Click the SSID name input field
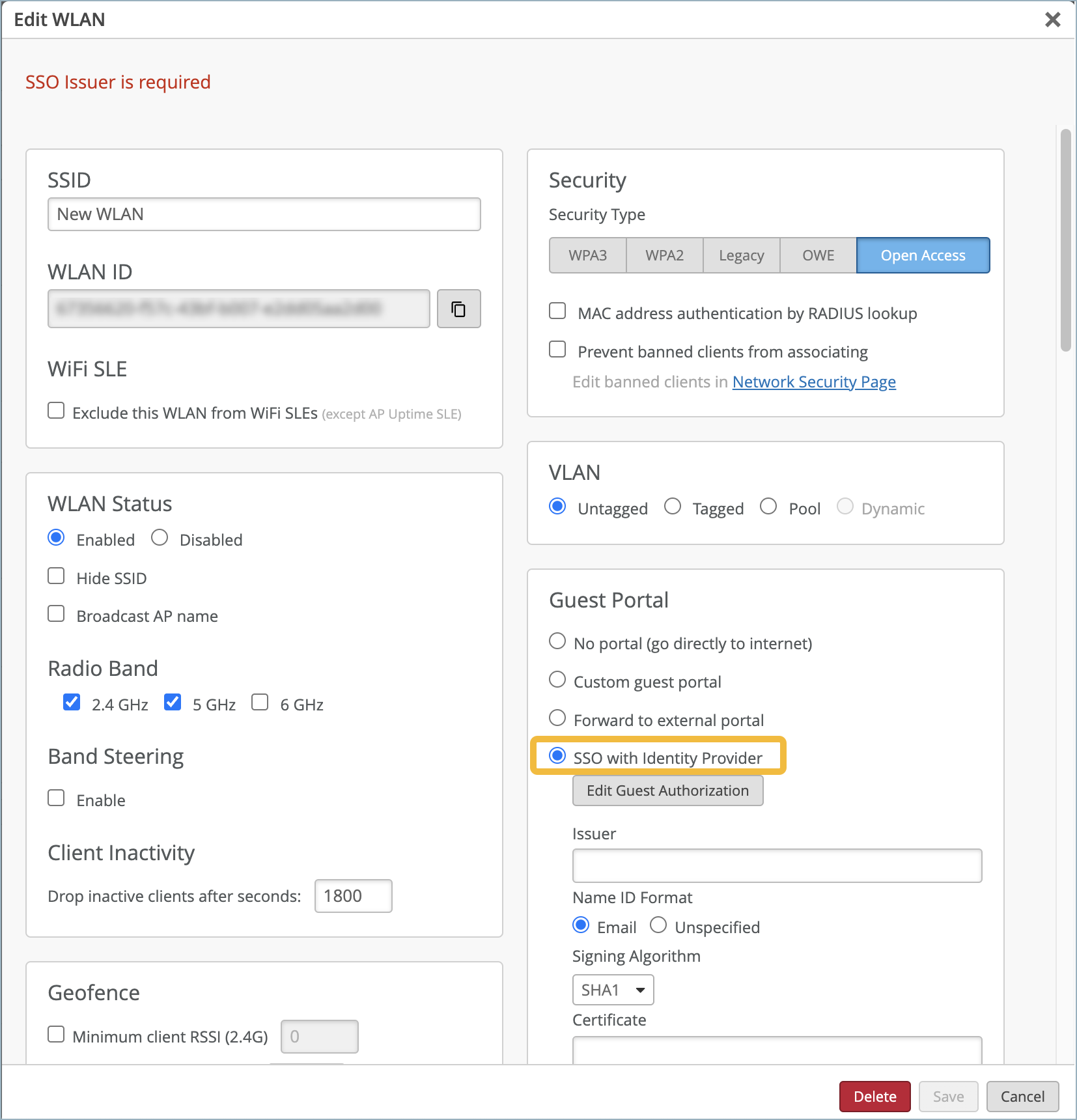The image size is (1077, 1120). [264, 214]
